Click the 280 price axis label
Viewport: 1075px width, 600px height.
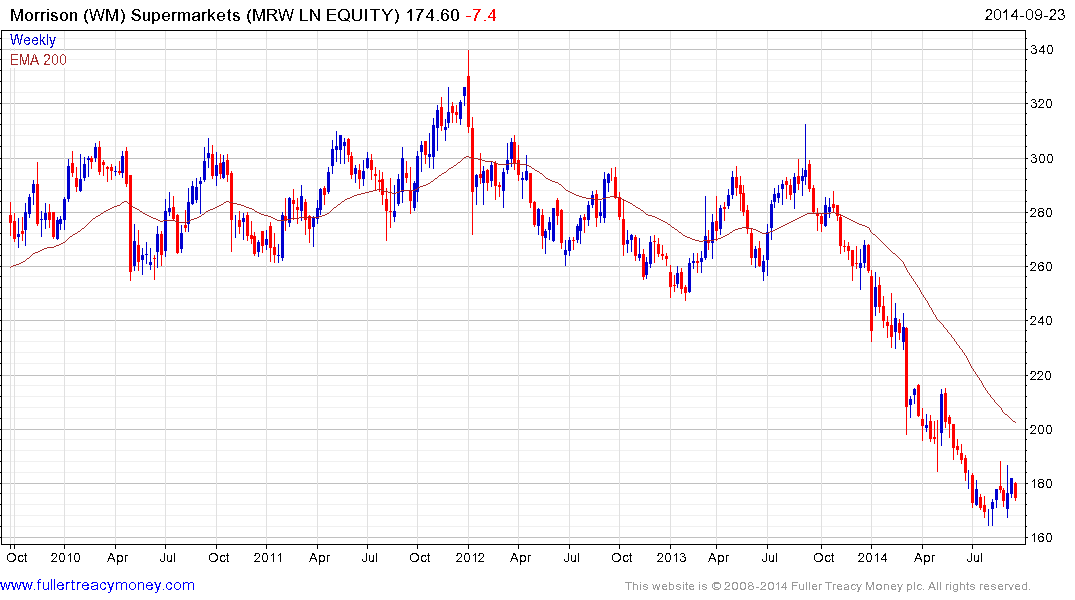coord(1041,213)
